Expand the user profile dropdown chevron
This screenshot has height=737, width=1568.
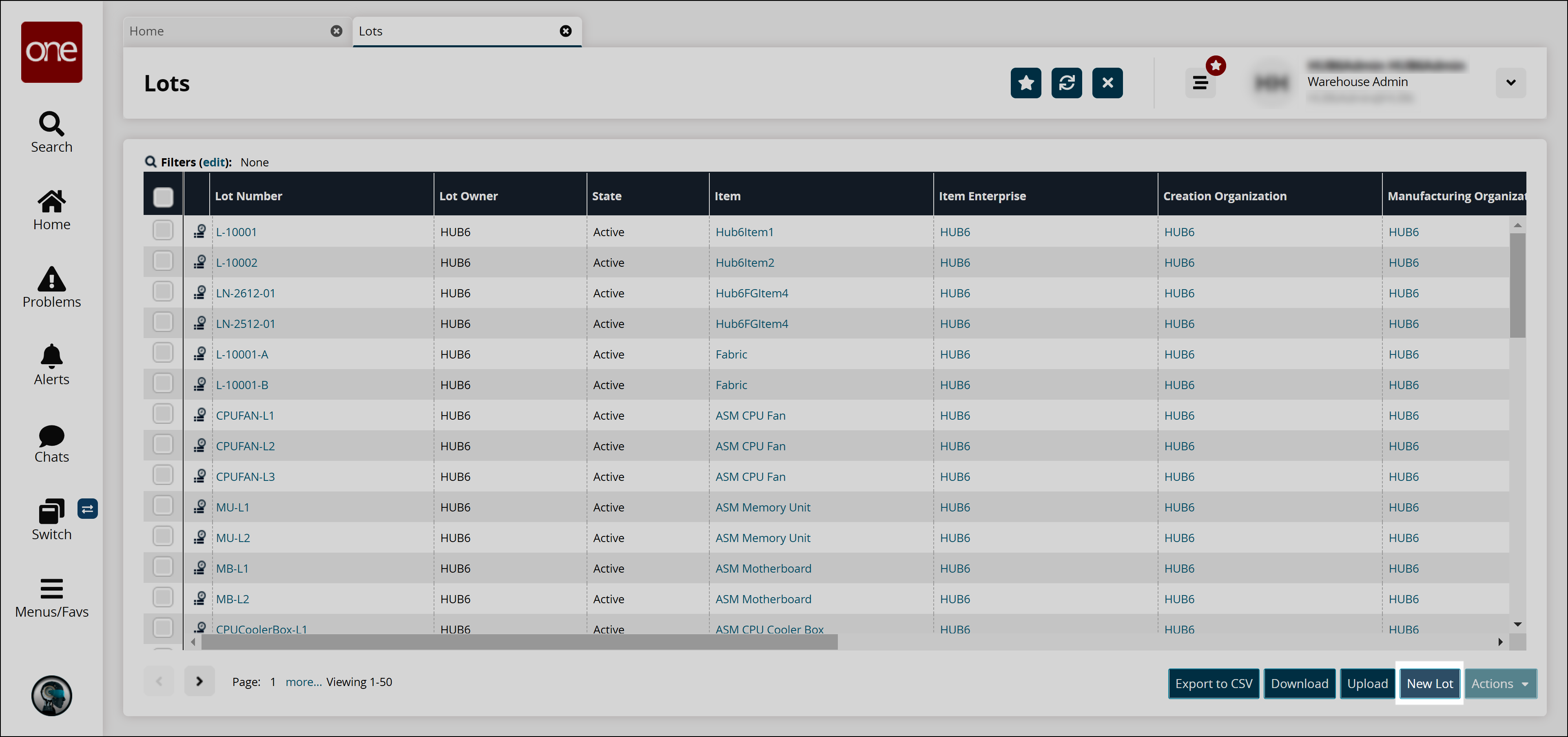[1510, 83]
